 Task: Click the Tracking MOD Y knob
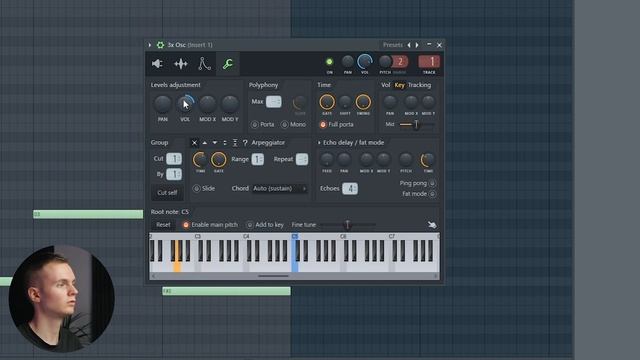pyautogui.click(x=428, y=102)
